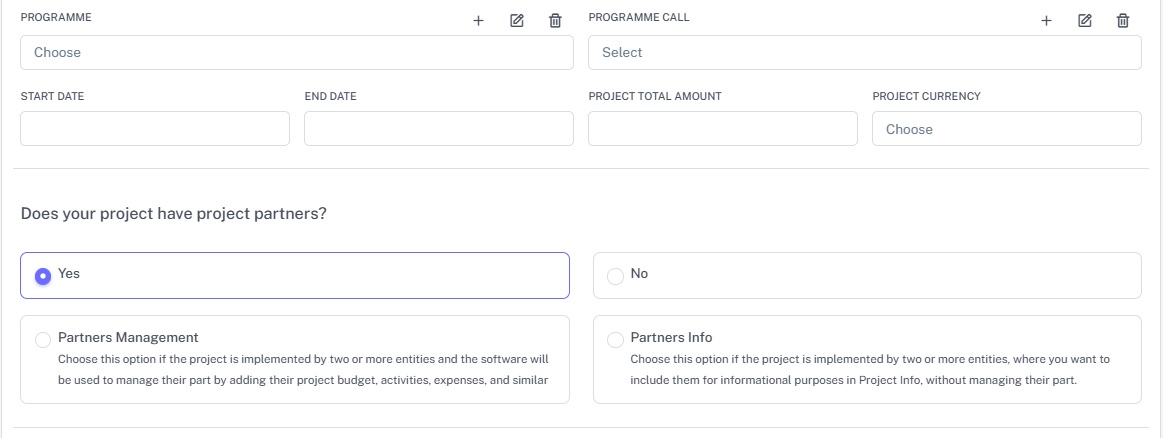Click the Project Total Amount field
The image size is (1163, 438).
(x=722, y=129)
